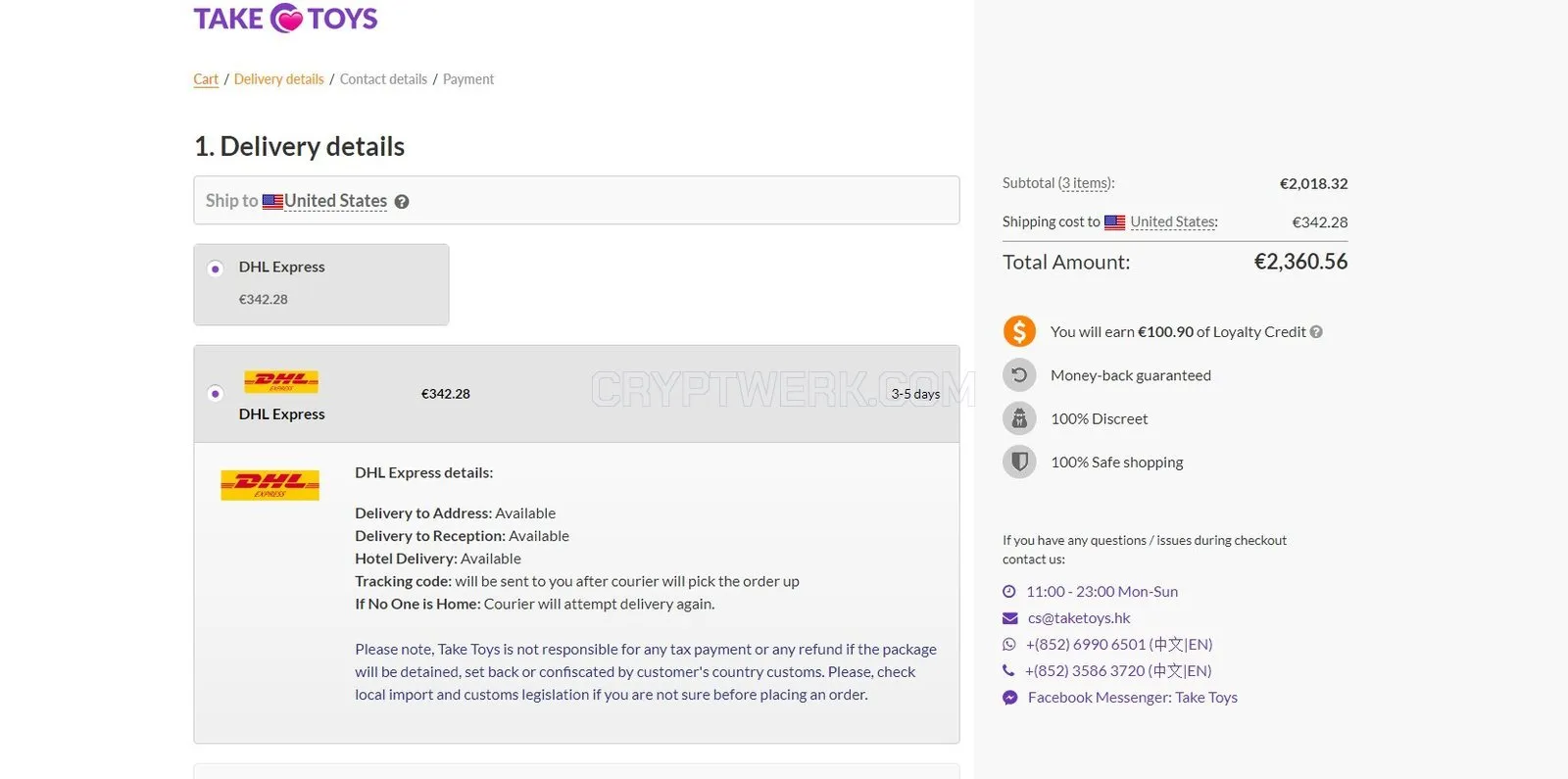Select the DHL Express 3-5 days radio option

[216, 394]
